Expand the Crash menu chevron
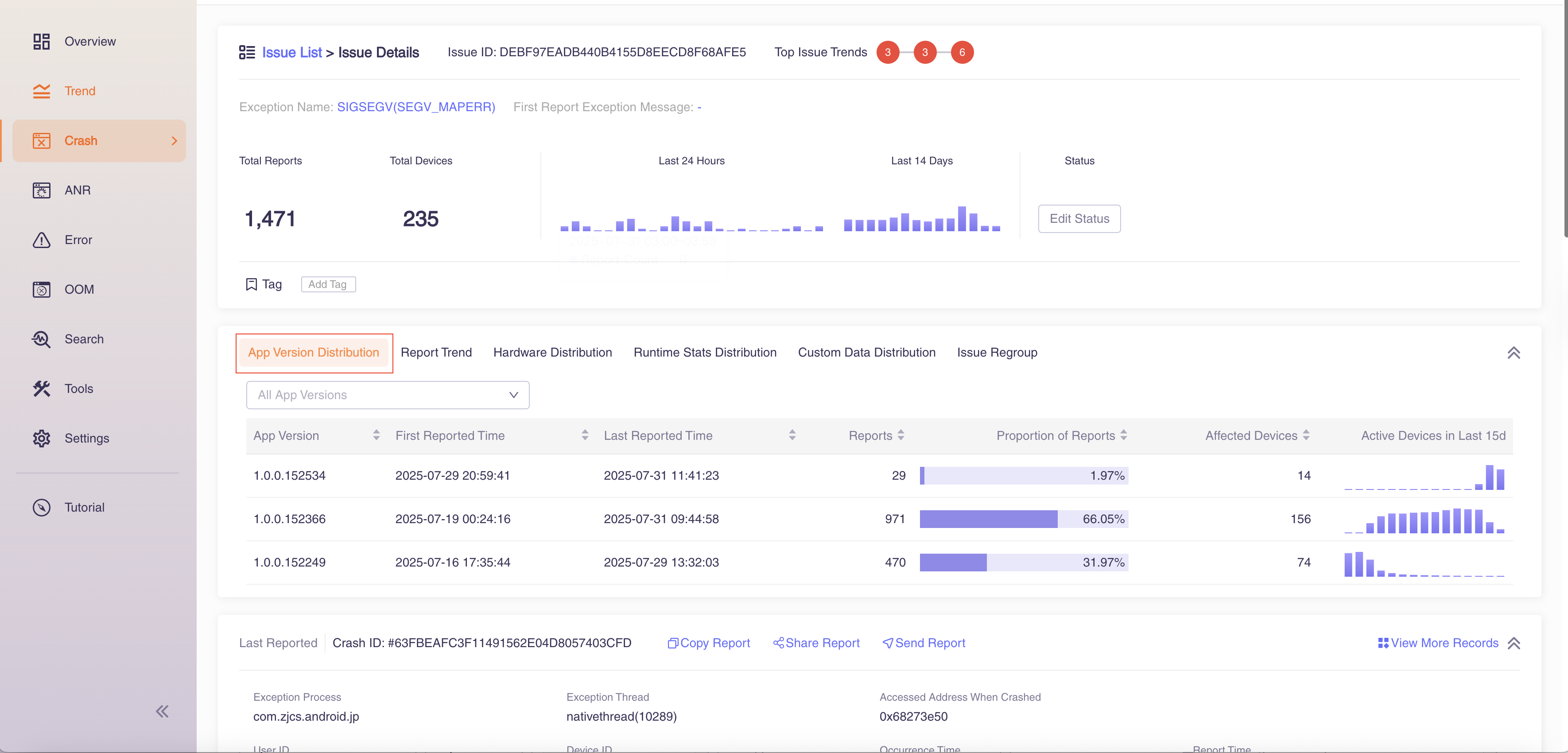Viewport: 1568px width, 753px height. pos(174,140)
